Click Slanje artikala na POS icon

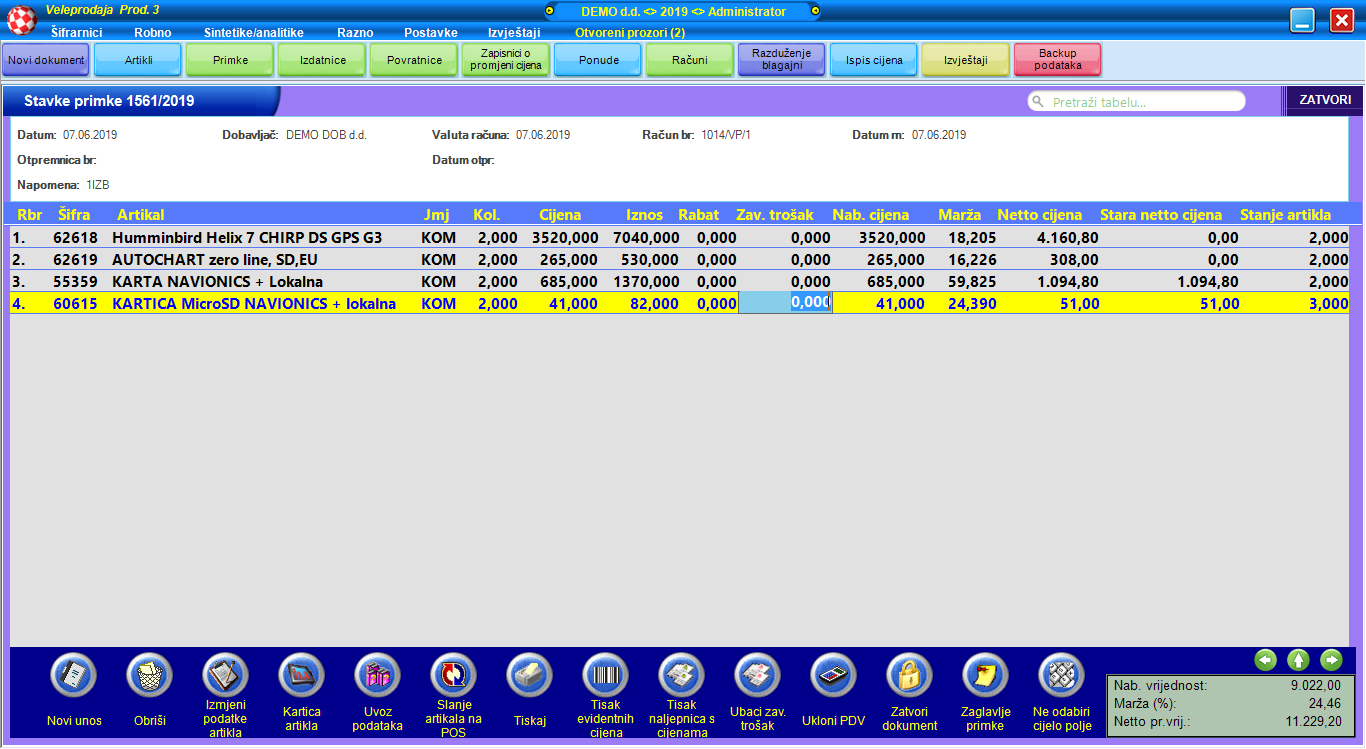pos(454,676)
